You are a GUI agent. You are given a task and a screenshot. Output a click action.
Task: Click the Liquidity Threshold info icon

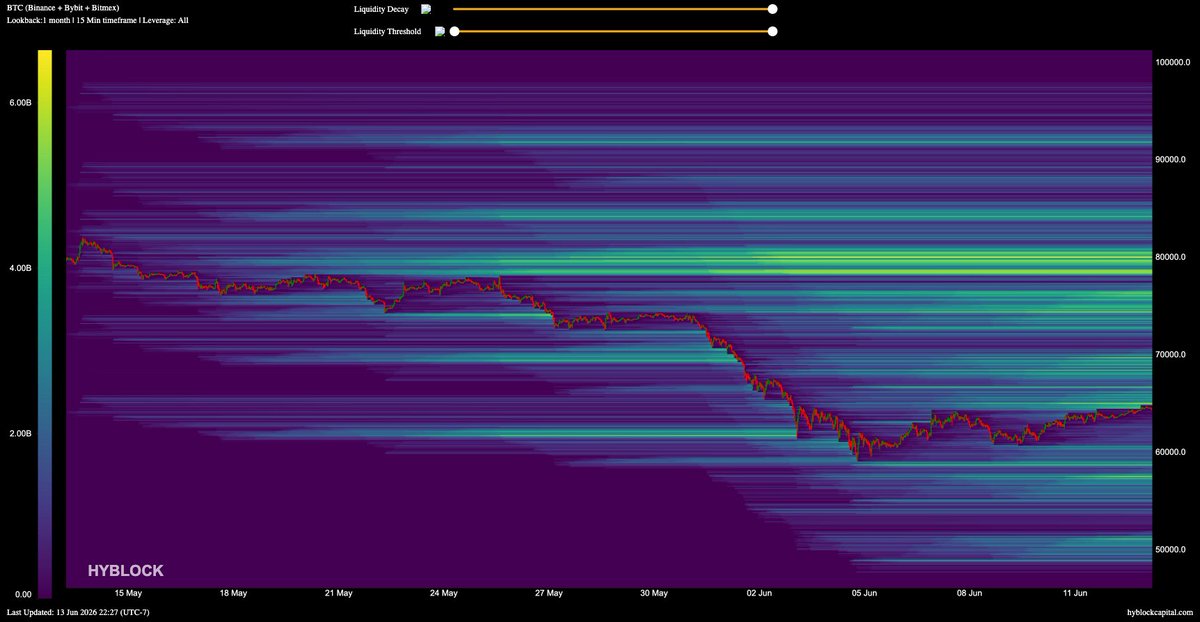440,31
